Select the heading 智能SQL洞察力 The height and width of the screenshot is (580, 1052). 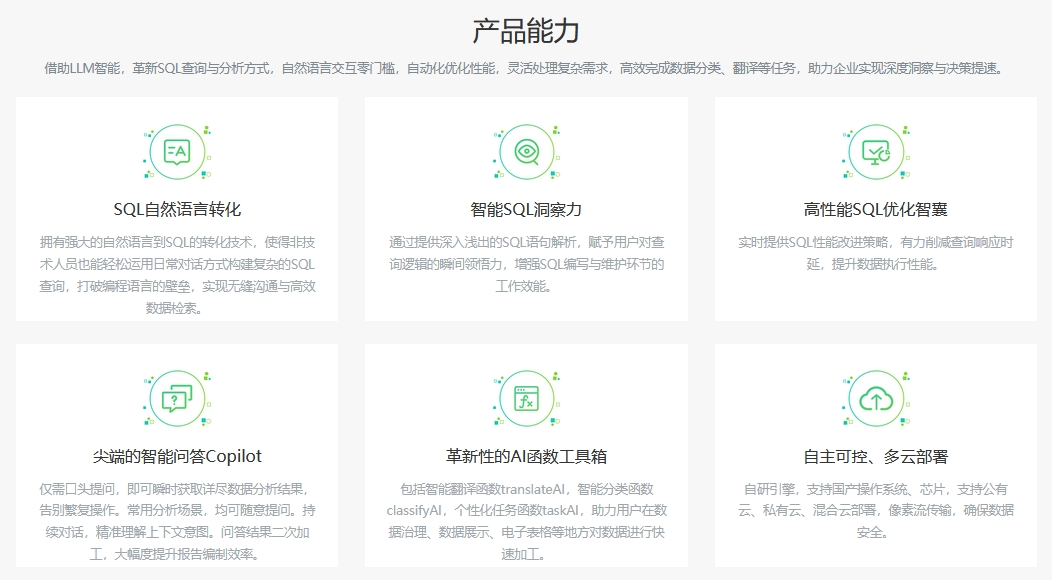tap(527, 209)
